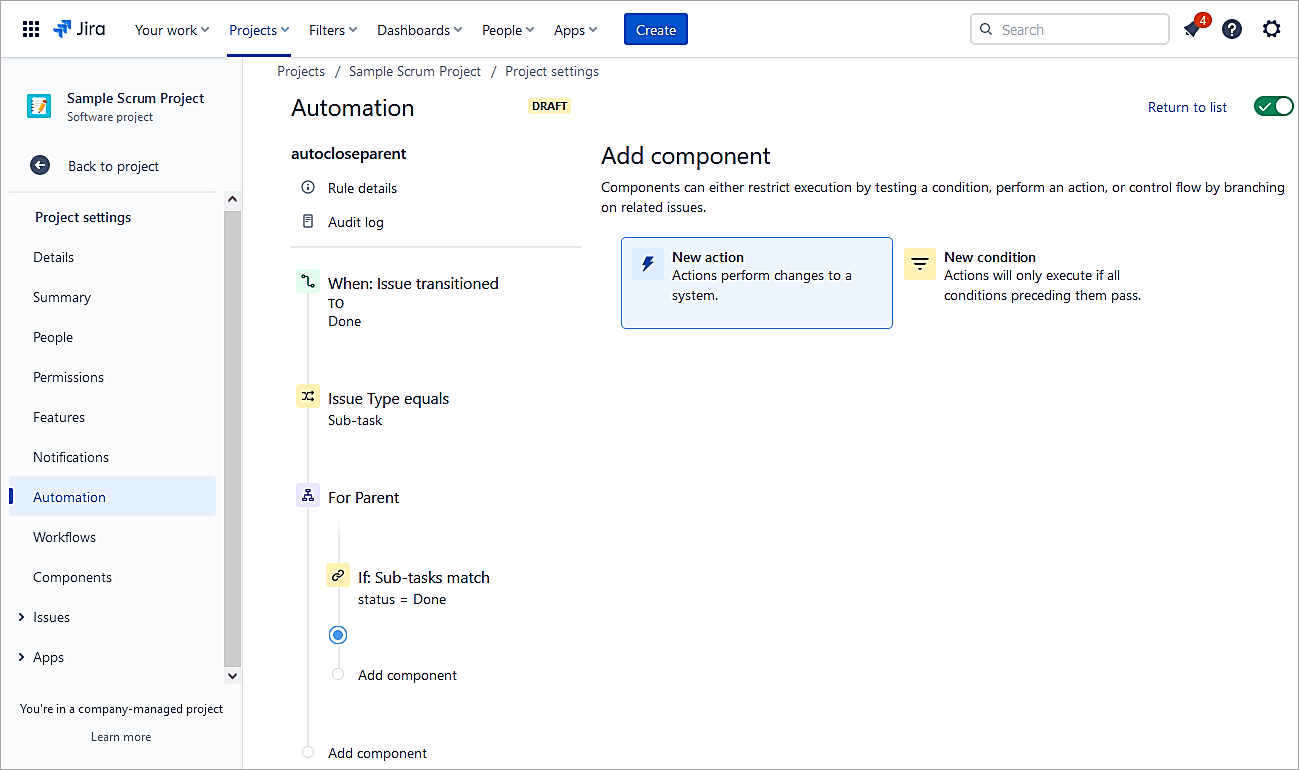Expand the Apps section in sidebar

pyautogui.click(x=22, y=657)
